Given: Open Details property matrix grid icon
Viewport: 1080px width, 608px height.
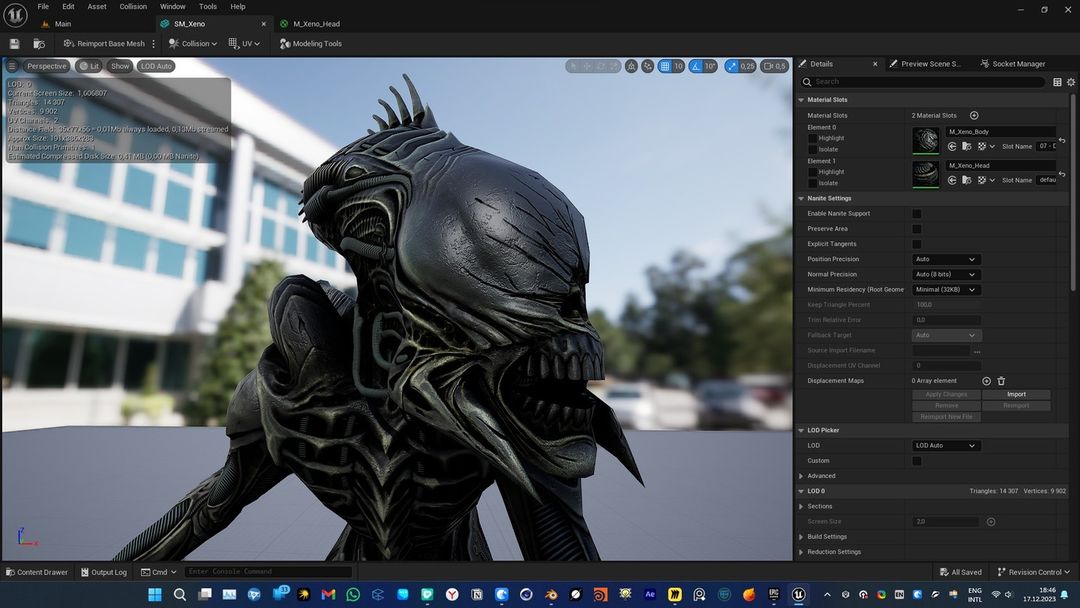Looking at the screenshot, I should 1057,82.
